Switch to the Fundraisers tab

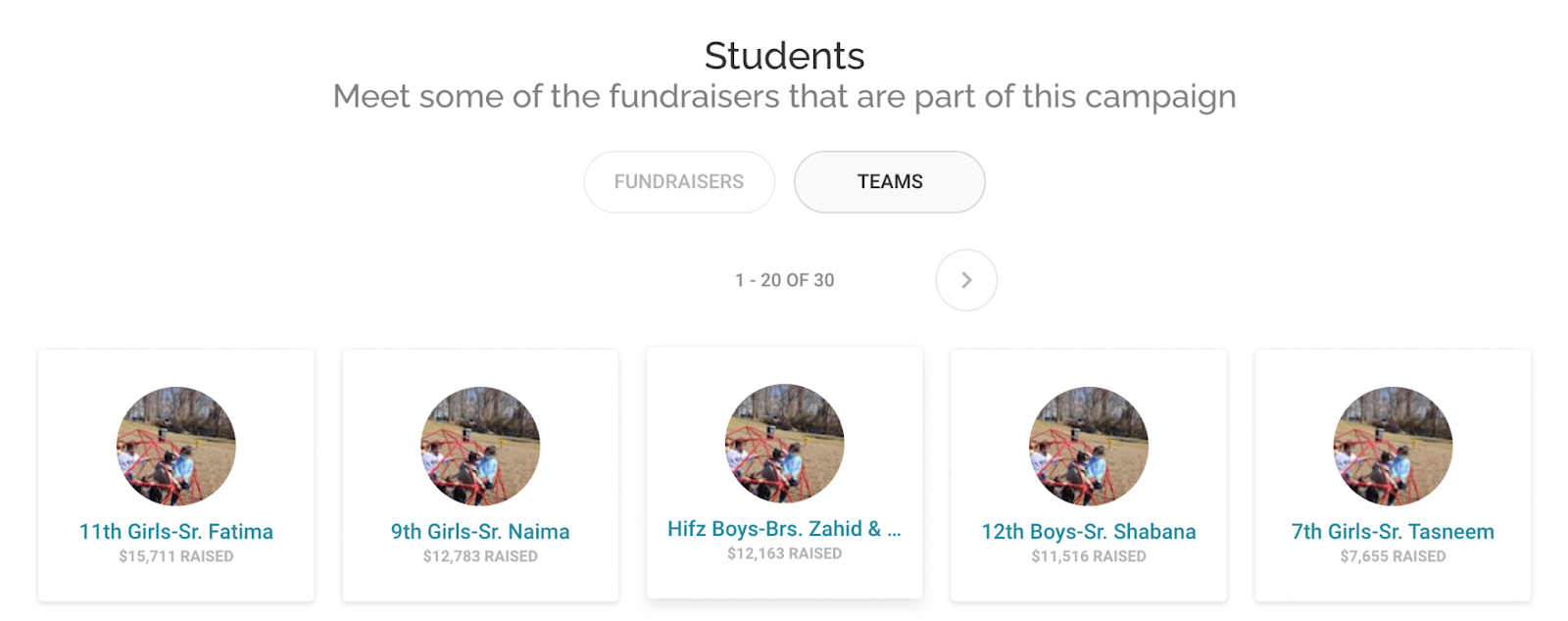tap(679, 182)
